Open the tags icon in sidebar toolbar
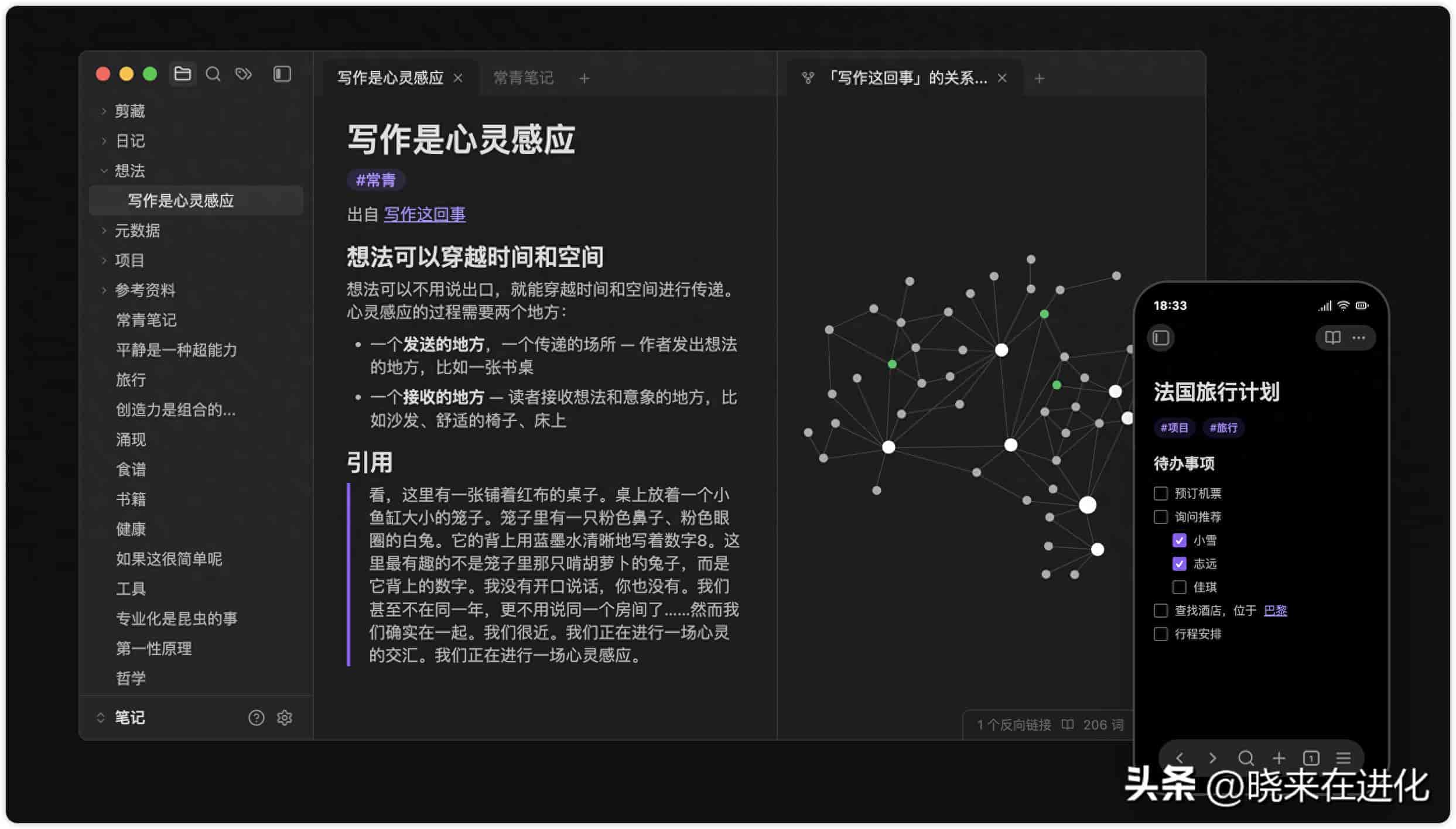Viewport: 1456px width, 829px height. [244, 74]
